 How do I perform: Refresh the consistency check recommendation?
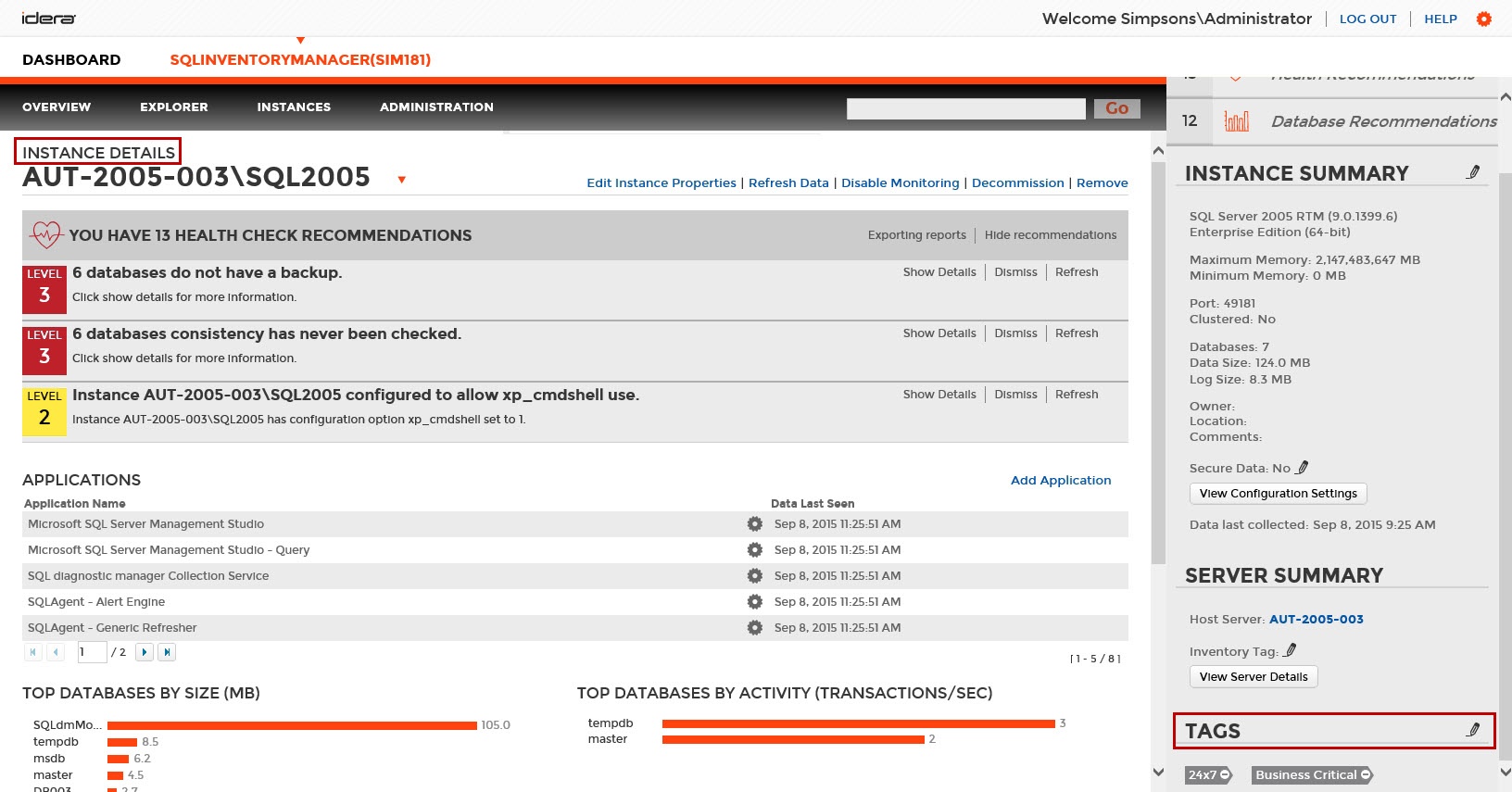[x=1077, y=333]
